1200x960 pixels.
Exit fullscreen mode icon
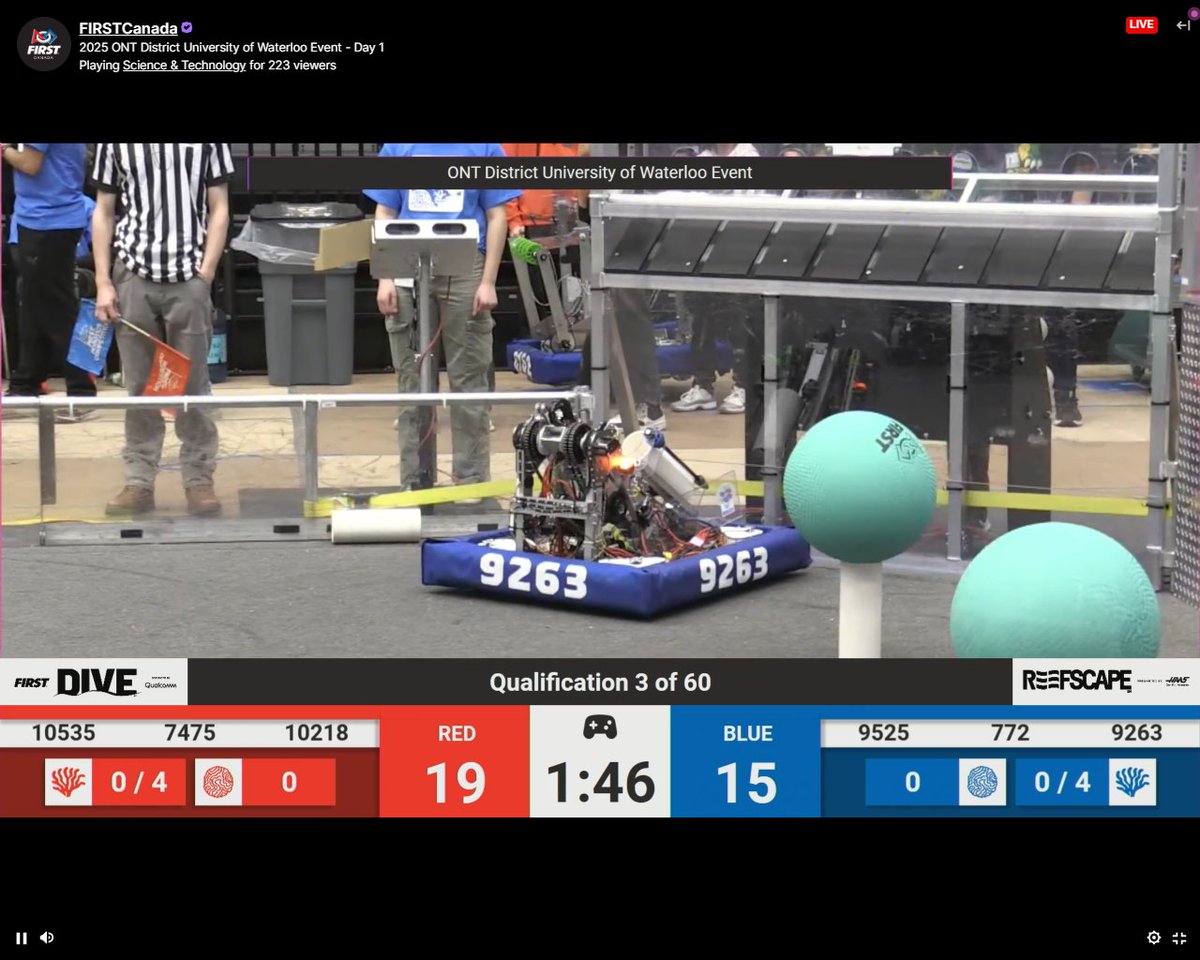1179,938
